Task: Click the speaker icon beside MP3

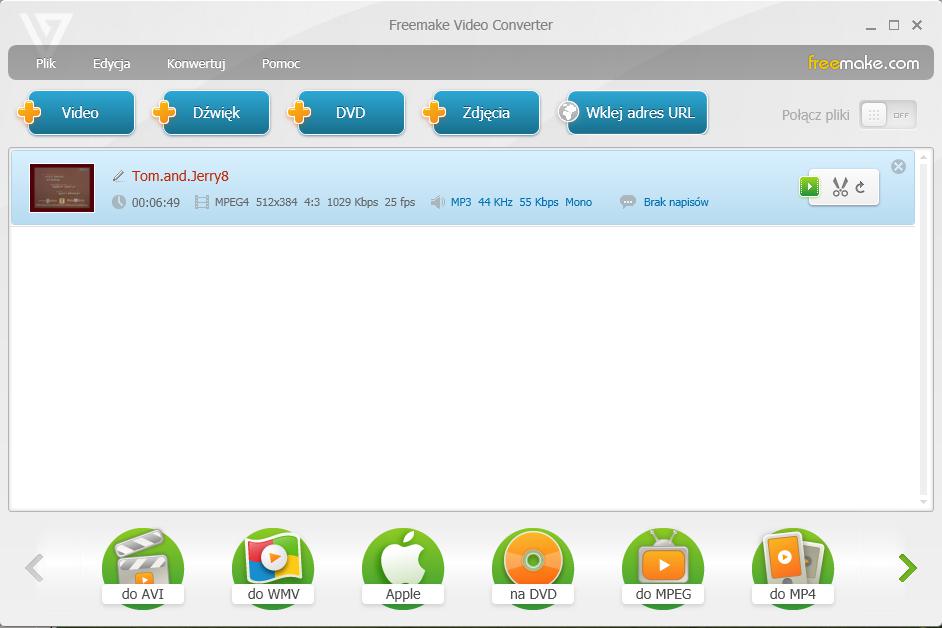Action: (437, 202)
